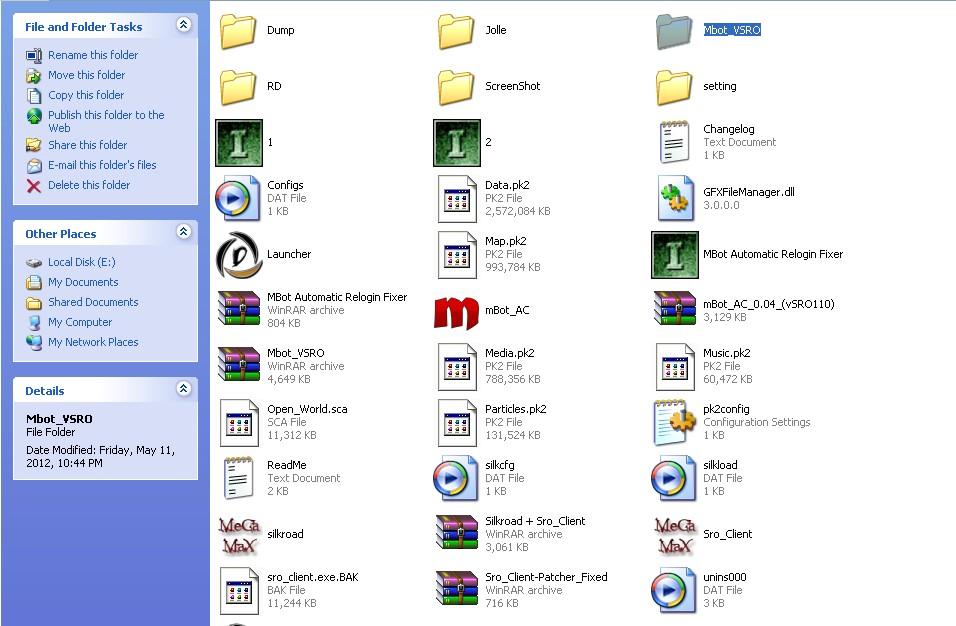
Task: Open the pk2config configuration settings file
Action: (674, 423)
